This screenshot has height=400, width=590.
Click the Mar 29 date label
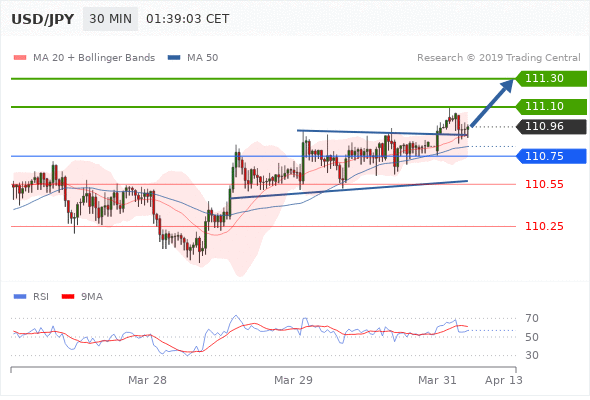[293, 380]
